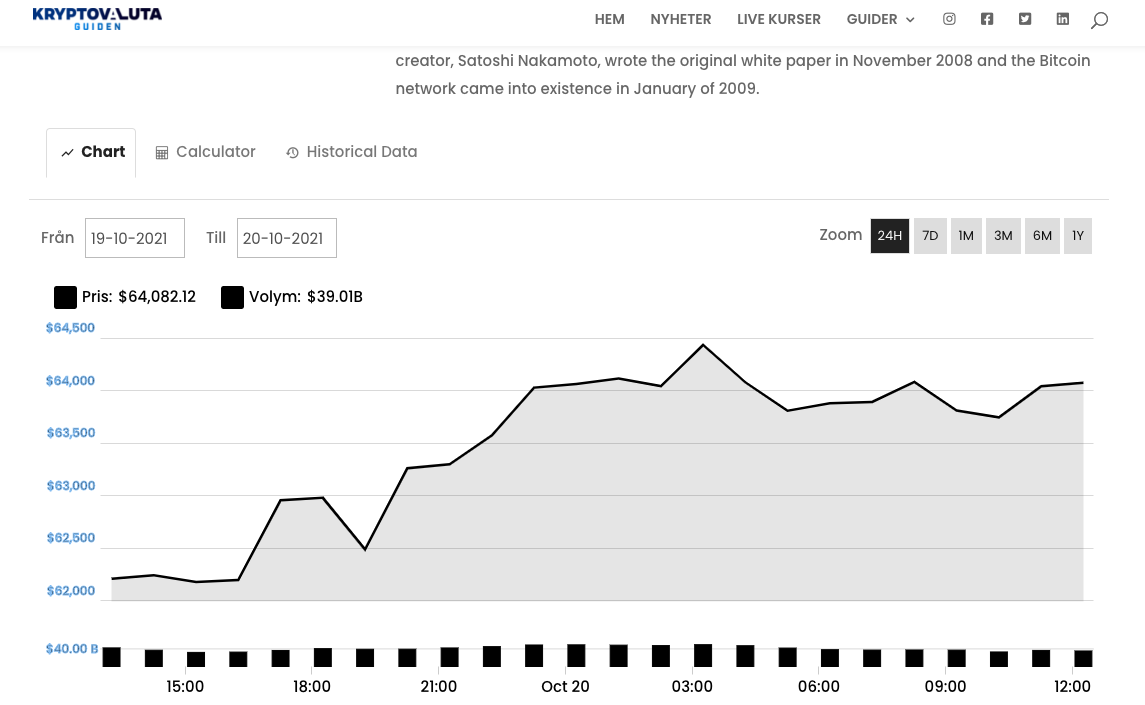1145x705 pixels.
Task: Open the Till date picker field
Action: [x=287, y=238]
